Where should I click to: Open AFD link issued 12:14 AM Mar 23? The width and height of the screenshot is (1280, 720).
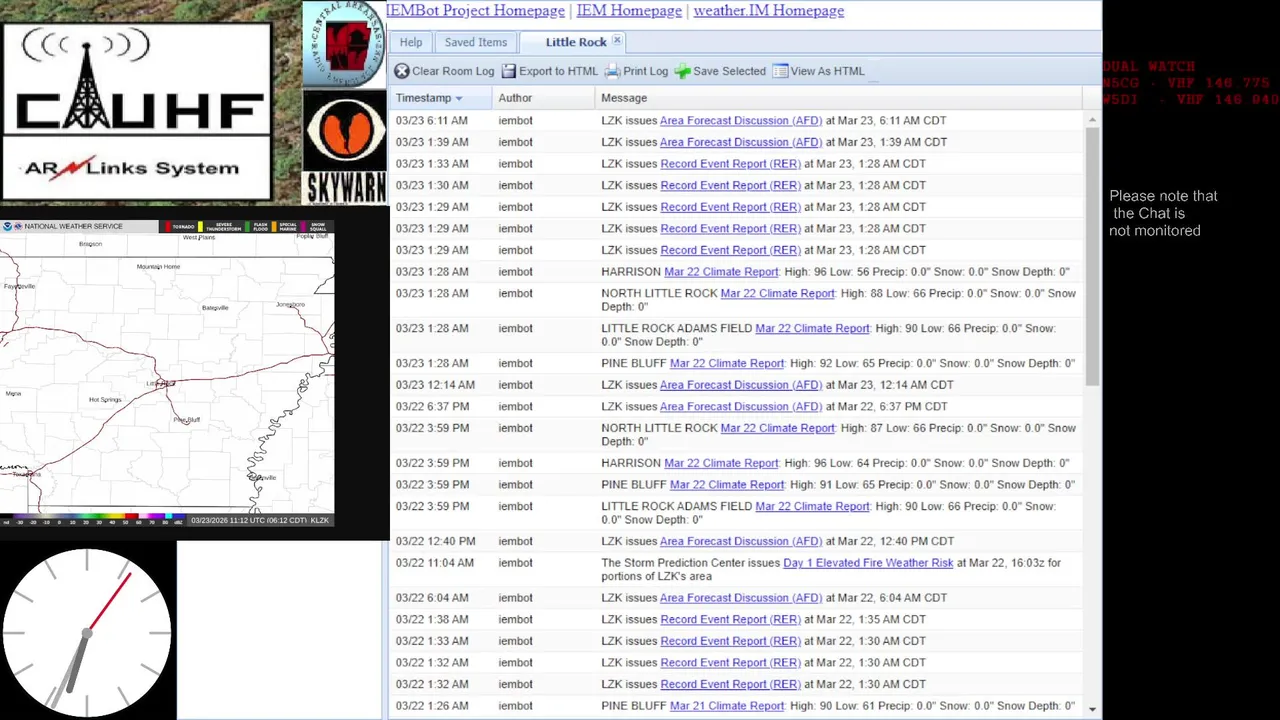pos(741,385)
